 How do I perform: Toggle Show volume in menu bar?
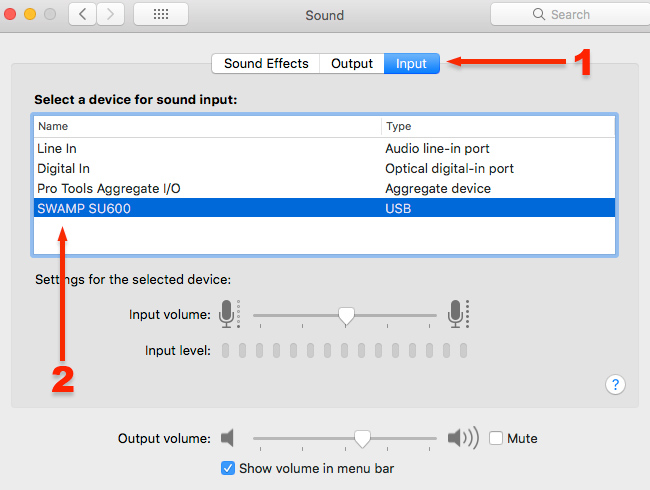tap(228, 467)
